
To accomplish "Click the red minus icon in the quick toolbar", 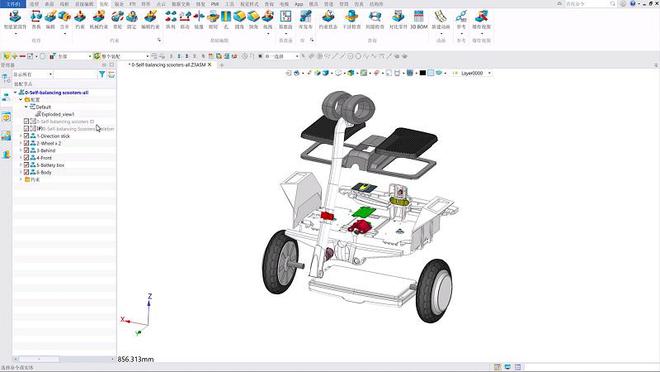I will point(22,56).
